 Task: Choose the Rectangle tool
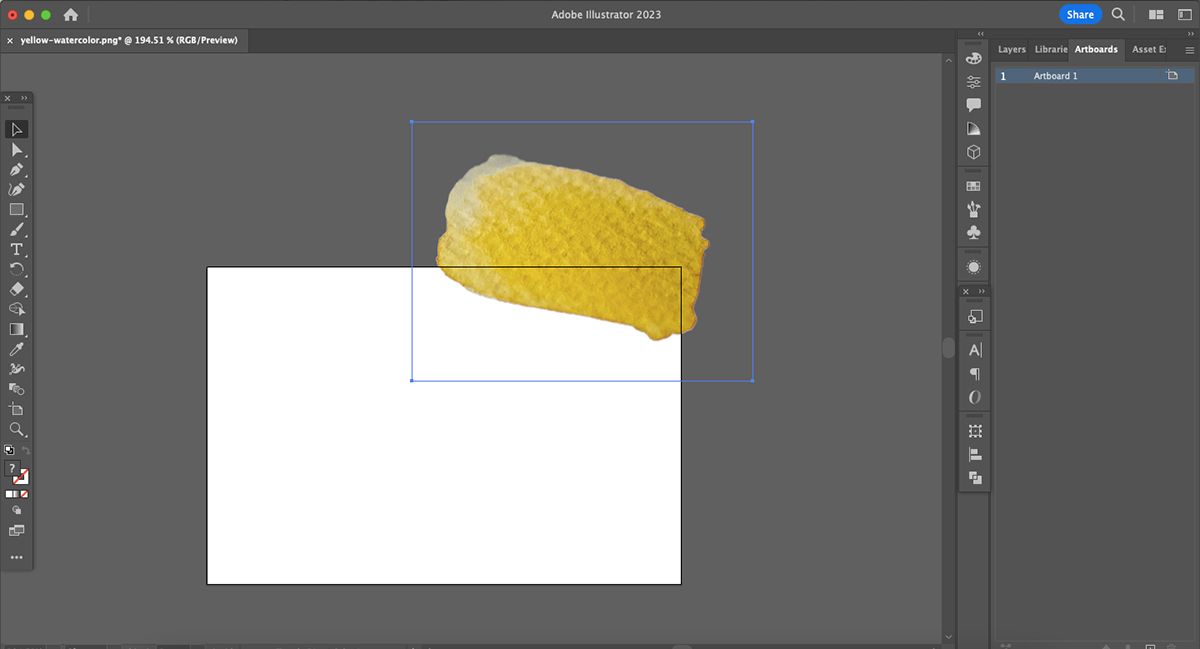[16, 210]
